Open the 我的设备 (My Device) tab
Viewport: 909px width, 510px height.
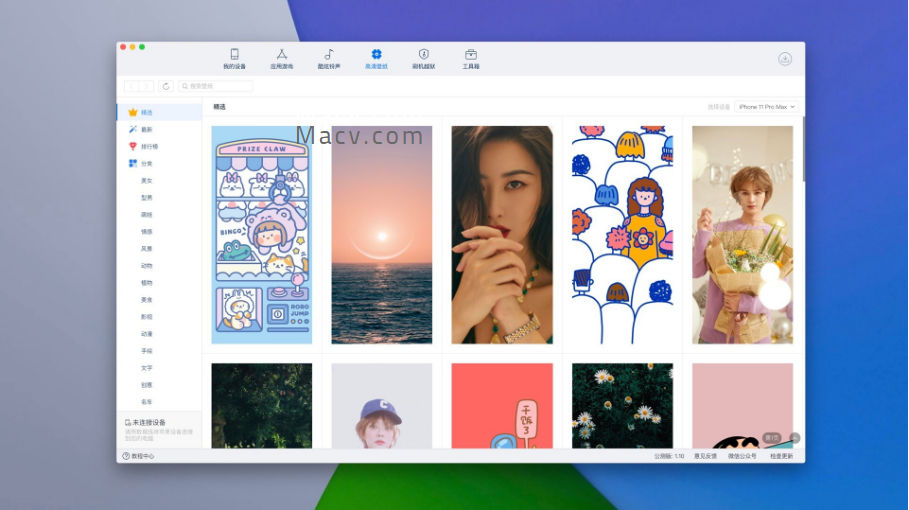point(234,59)
